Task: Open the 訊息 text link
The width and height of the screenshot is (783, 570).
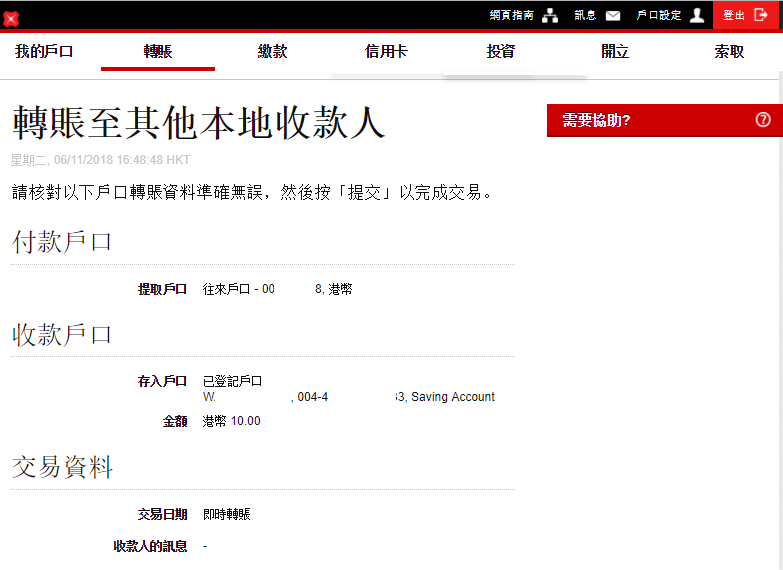Action: point(585,15)
